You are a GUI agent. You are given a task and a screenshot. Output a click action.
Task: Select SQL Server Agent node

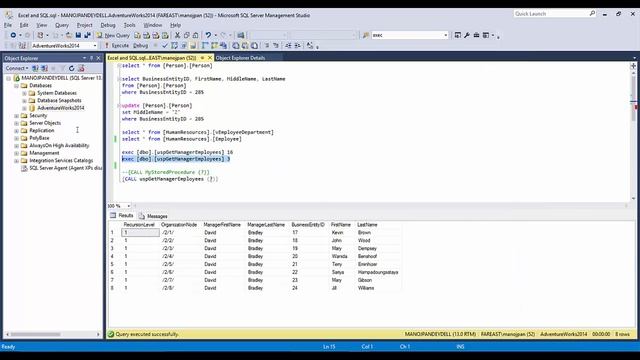click(x=65, y=168)
